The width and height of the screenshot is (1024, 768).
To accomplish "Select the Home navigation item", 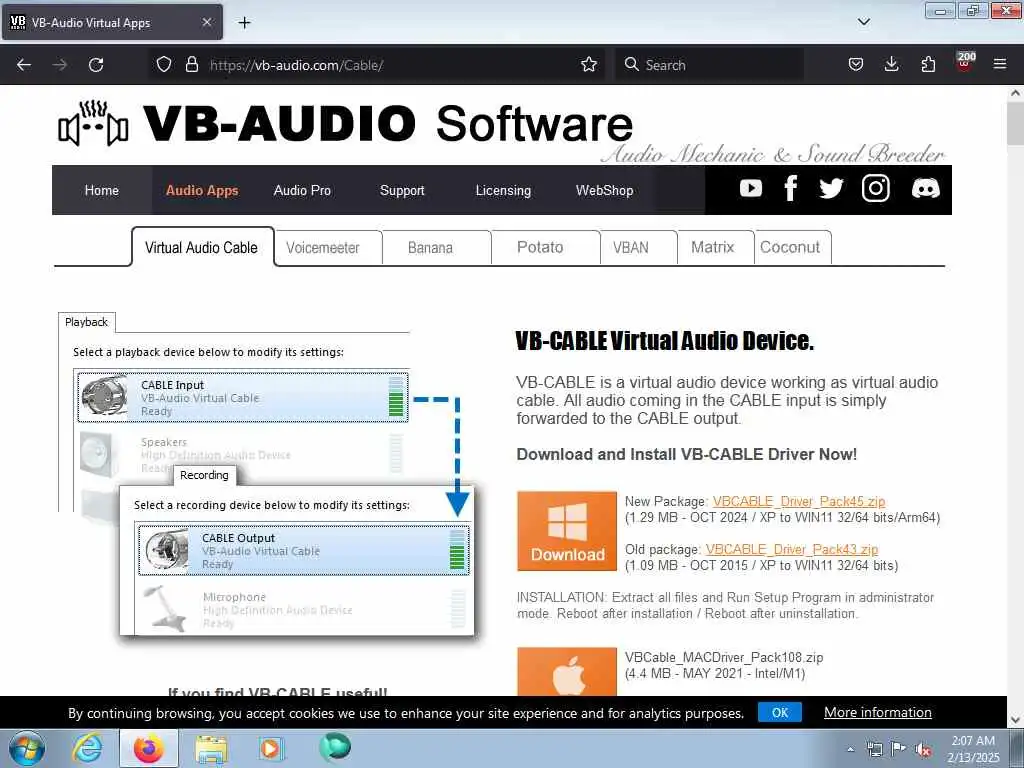I will pos(101,190).
